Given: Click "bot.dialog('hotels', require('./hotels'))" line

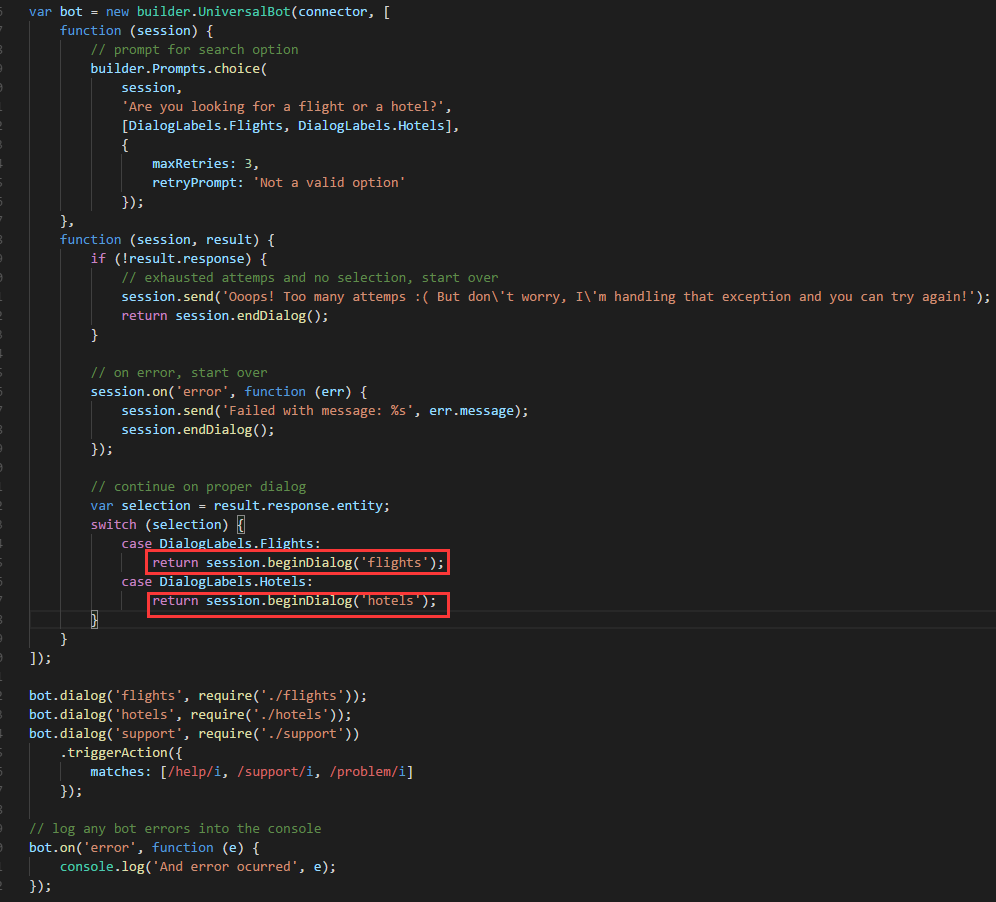Looking at the screenshot, I should [191, 715].
